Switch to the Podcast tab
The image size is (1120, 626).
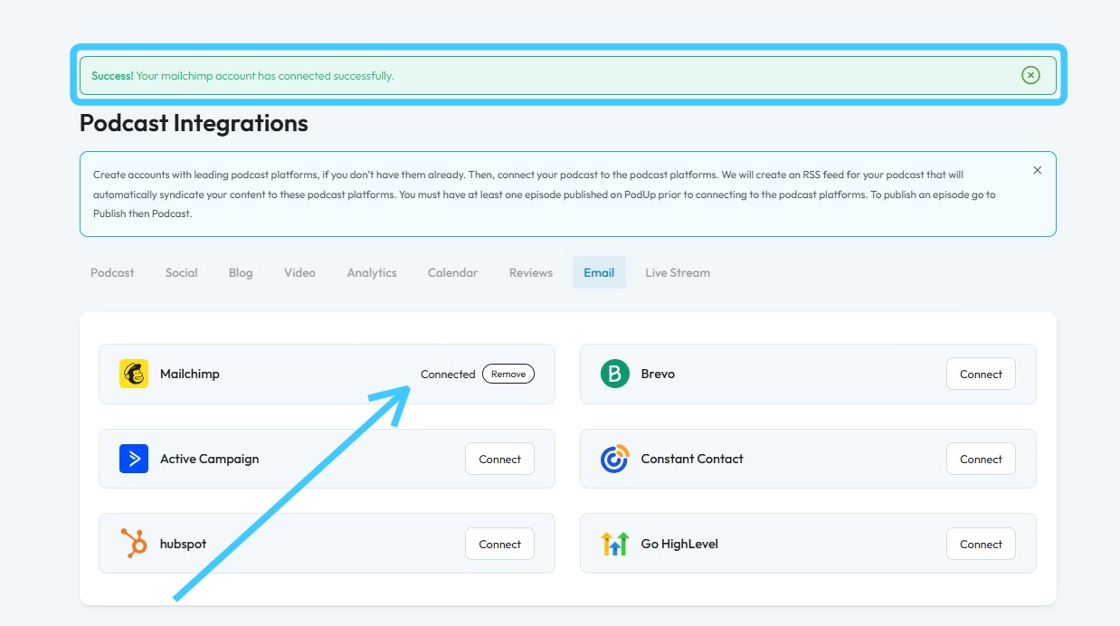[112, 272]
